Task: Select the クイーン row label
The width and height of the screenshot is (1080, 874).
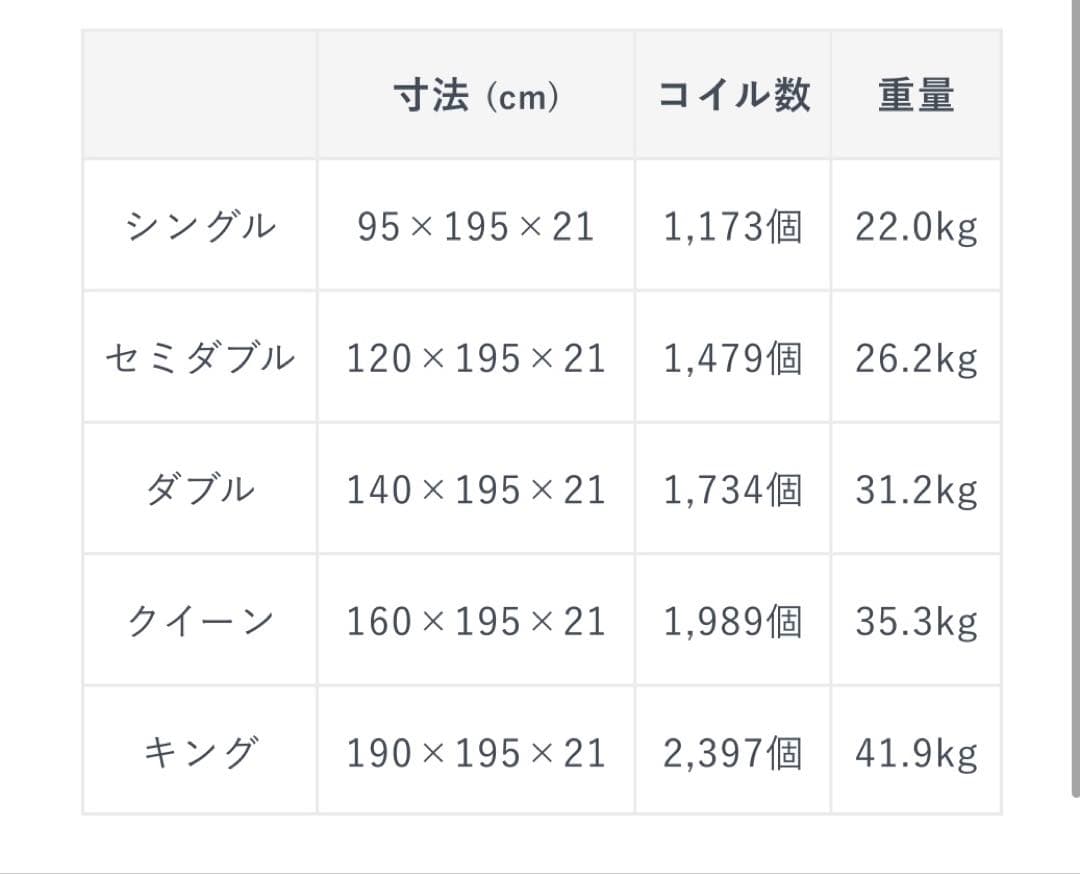Action: (200, 621)
